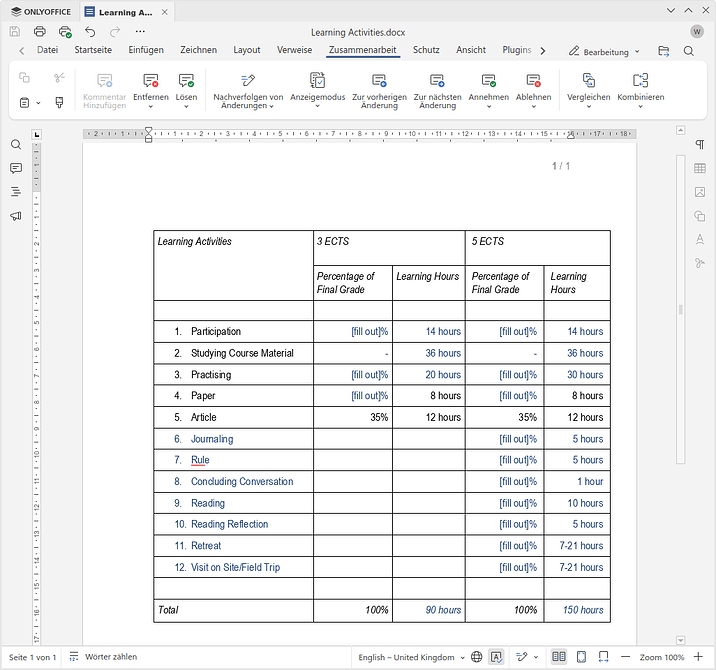The image size is (716, 670).
Task: Open the English – United Kingdom language selector
Action: click(411, 657)
